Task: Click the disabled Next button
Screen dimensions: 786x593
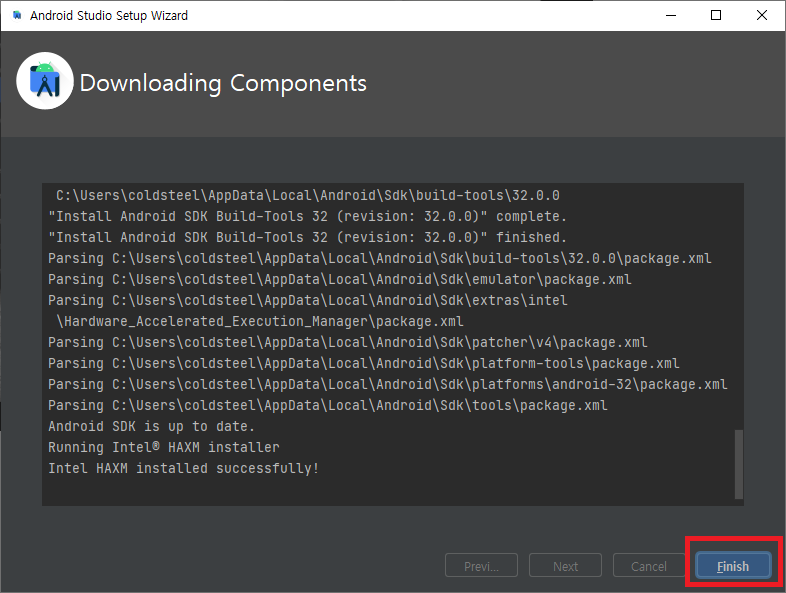Action: point(565,566)
